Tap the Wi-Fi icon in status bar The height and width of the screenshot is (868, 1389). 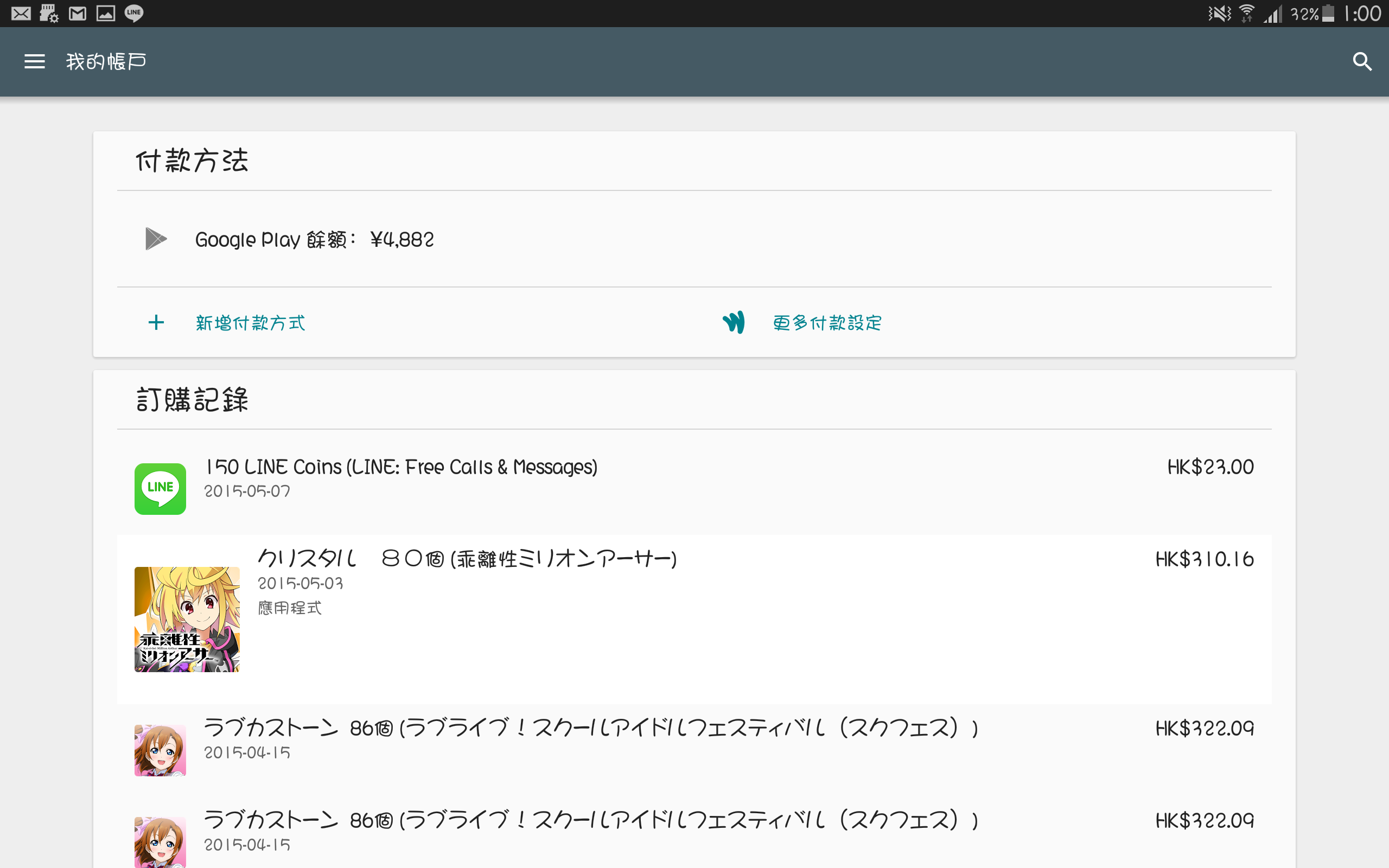(1247, 13)
